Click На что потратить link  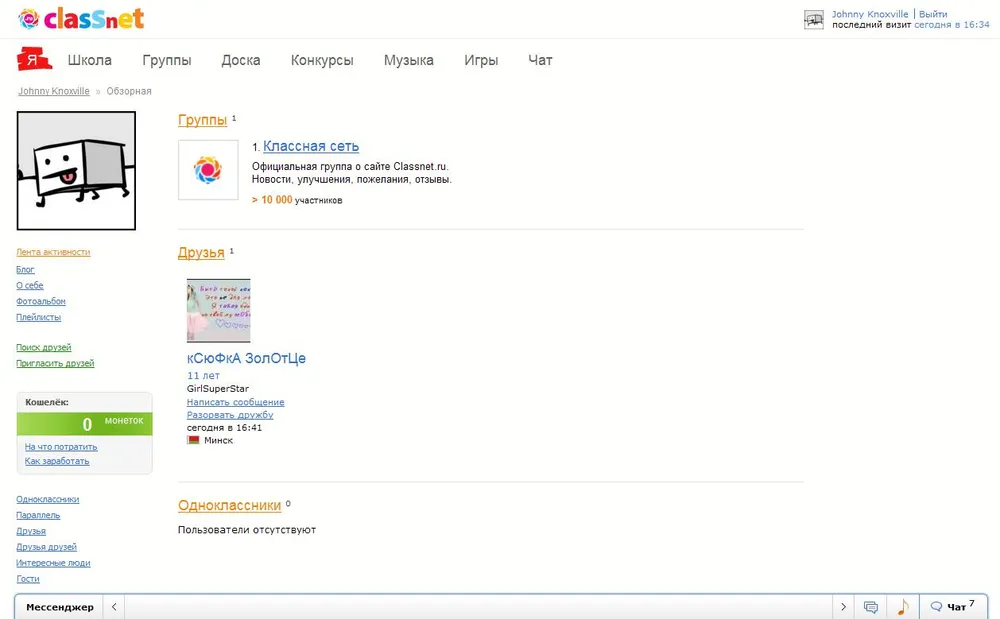coord(61,447)
